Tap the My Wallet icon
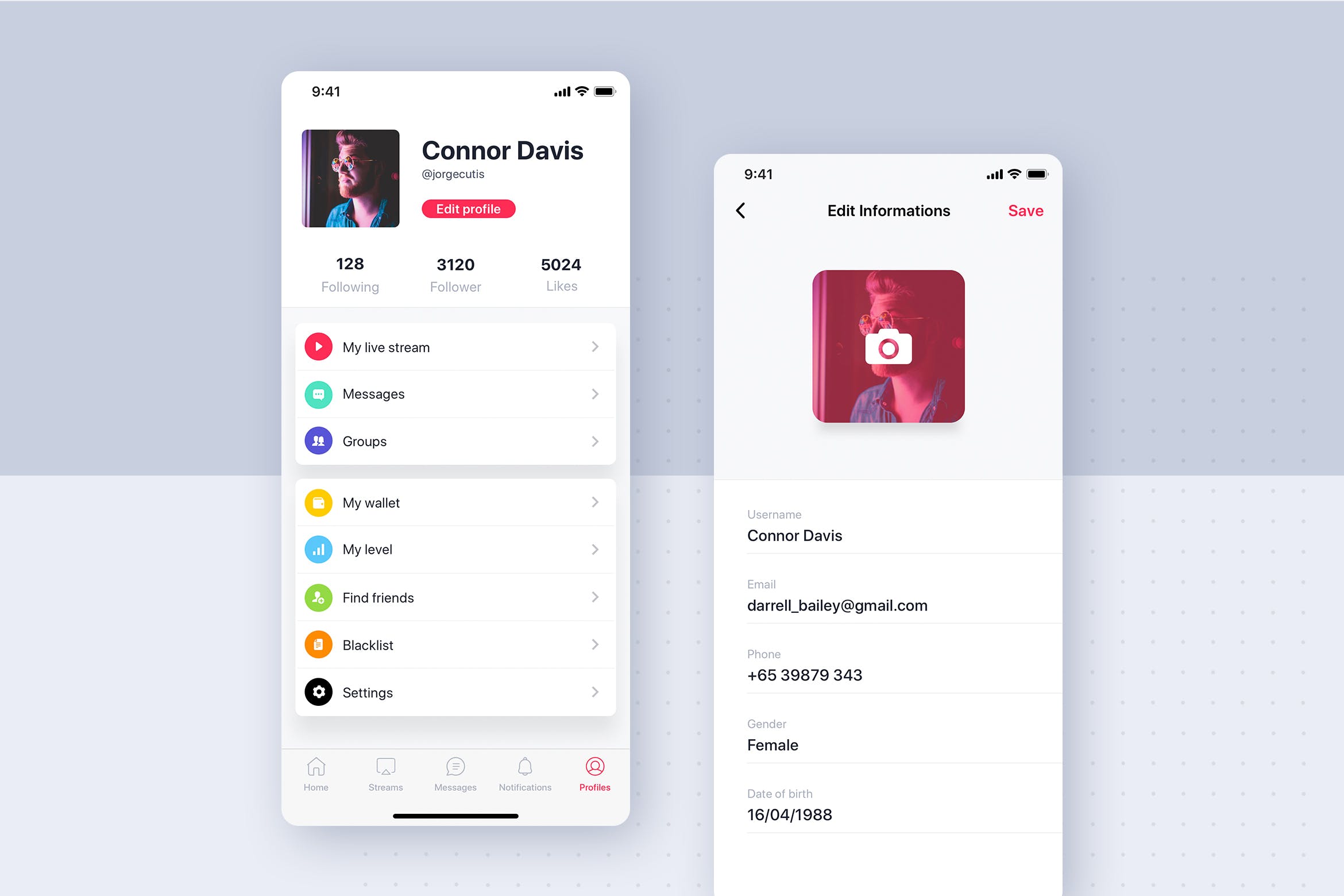The width and height of the screenshot is (1344, 896). click(x=318, y=503)
